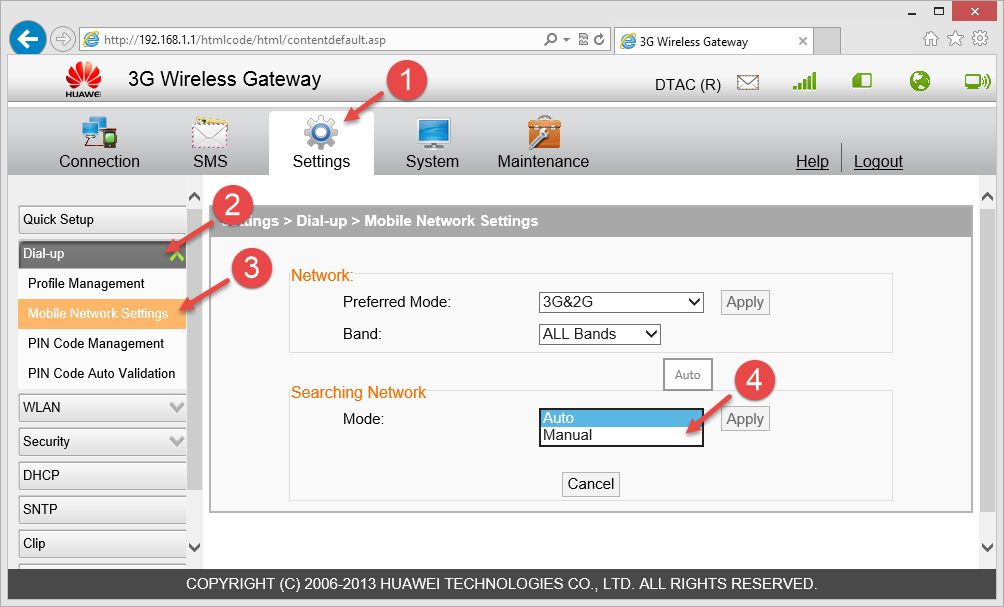Viewport: 1004px width, 607px height.
Task: Open the Band dropdown showing ALL Bands
Action: 599,334
